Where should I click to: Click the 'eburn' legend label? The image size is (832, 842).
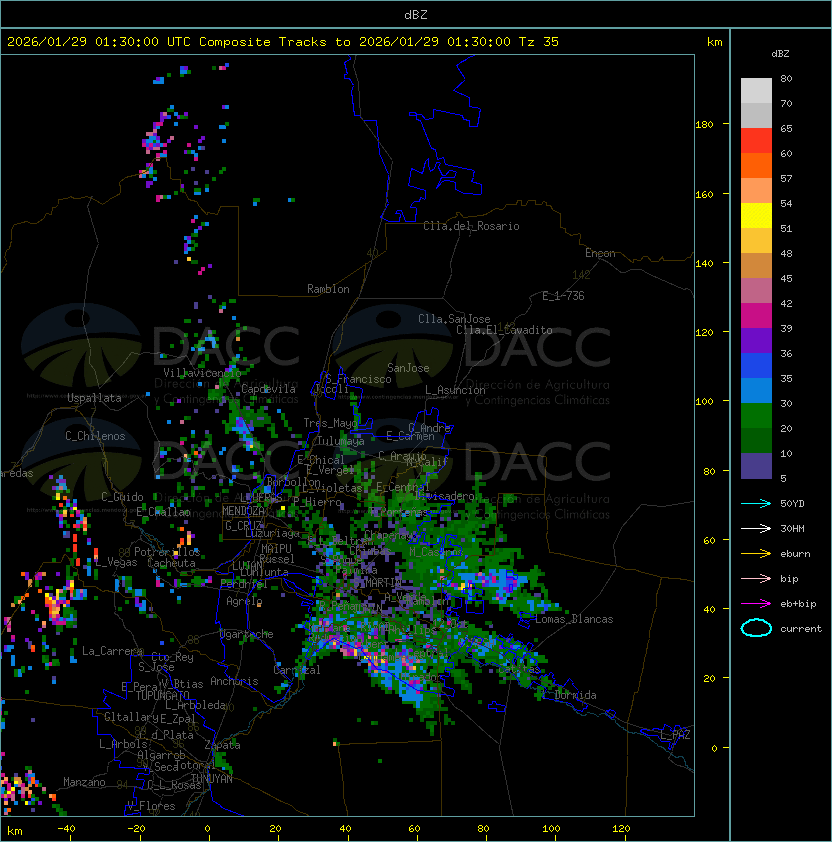coord(795,553)
